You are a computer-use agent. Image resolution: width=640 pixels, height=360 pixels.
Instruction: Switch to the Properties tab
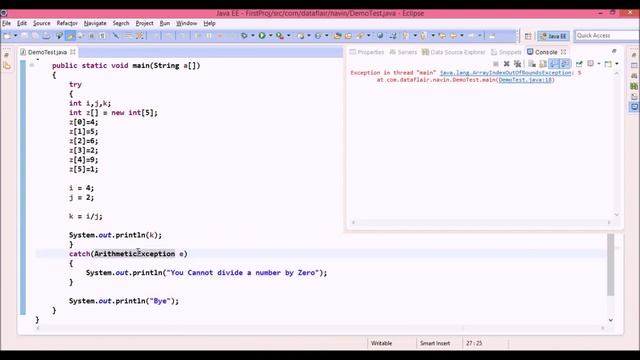click(367, 52)
